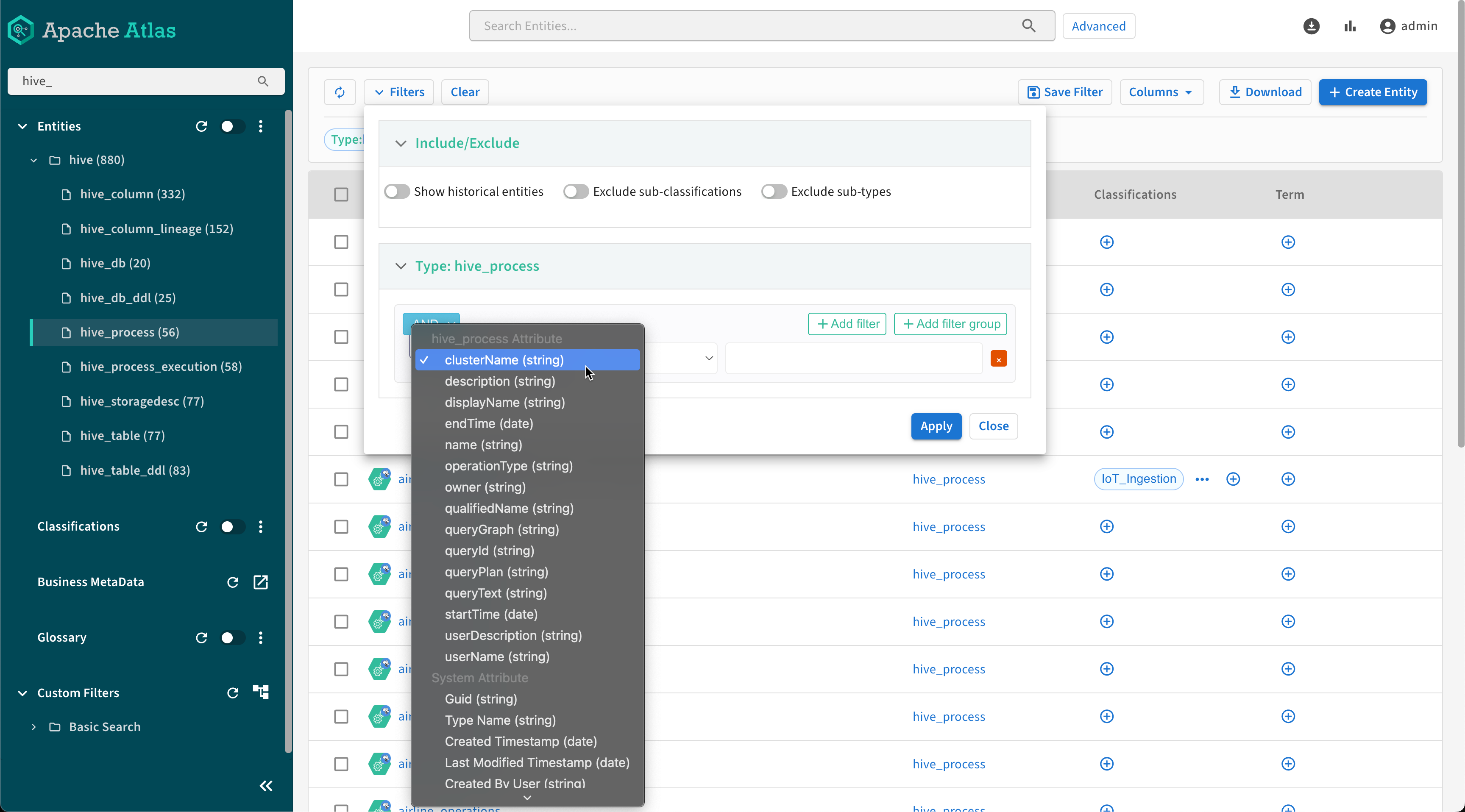
Task: Enable Exclude sub-types switch
Action: pyautogui.click(x=774, y=192)
